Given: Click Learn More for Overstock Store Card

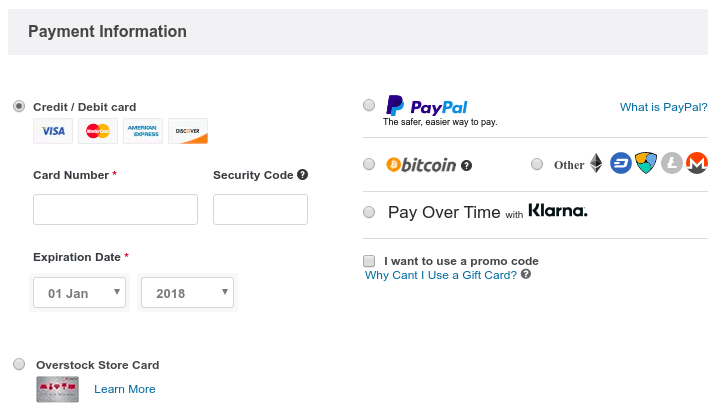Looking at the screenshot, I should [125, 389].
